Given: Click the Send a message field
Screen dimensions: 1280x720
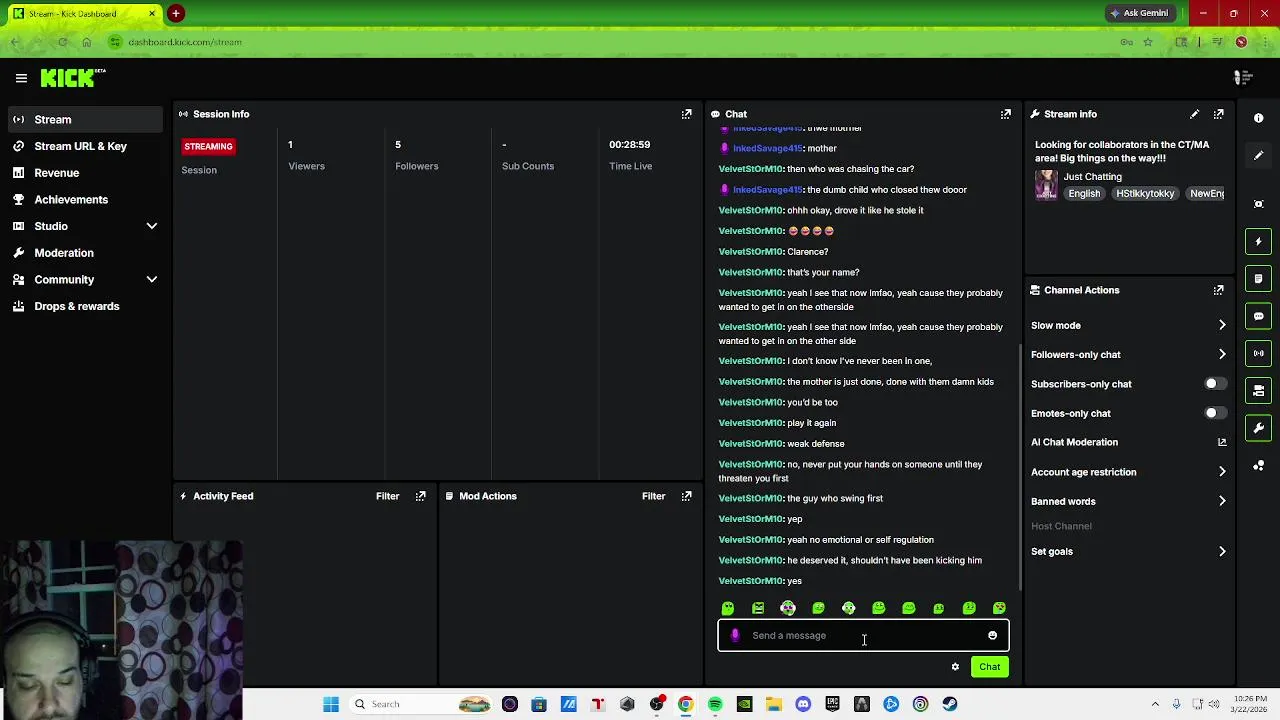Looking at the screenshot, I should point(863,636).
